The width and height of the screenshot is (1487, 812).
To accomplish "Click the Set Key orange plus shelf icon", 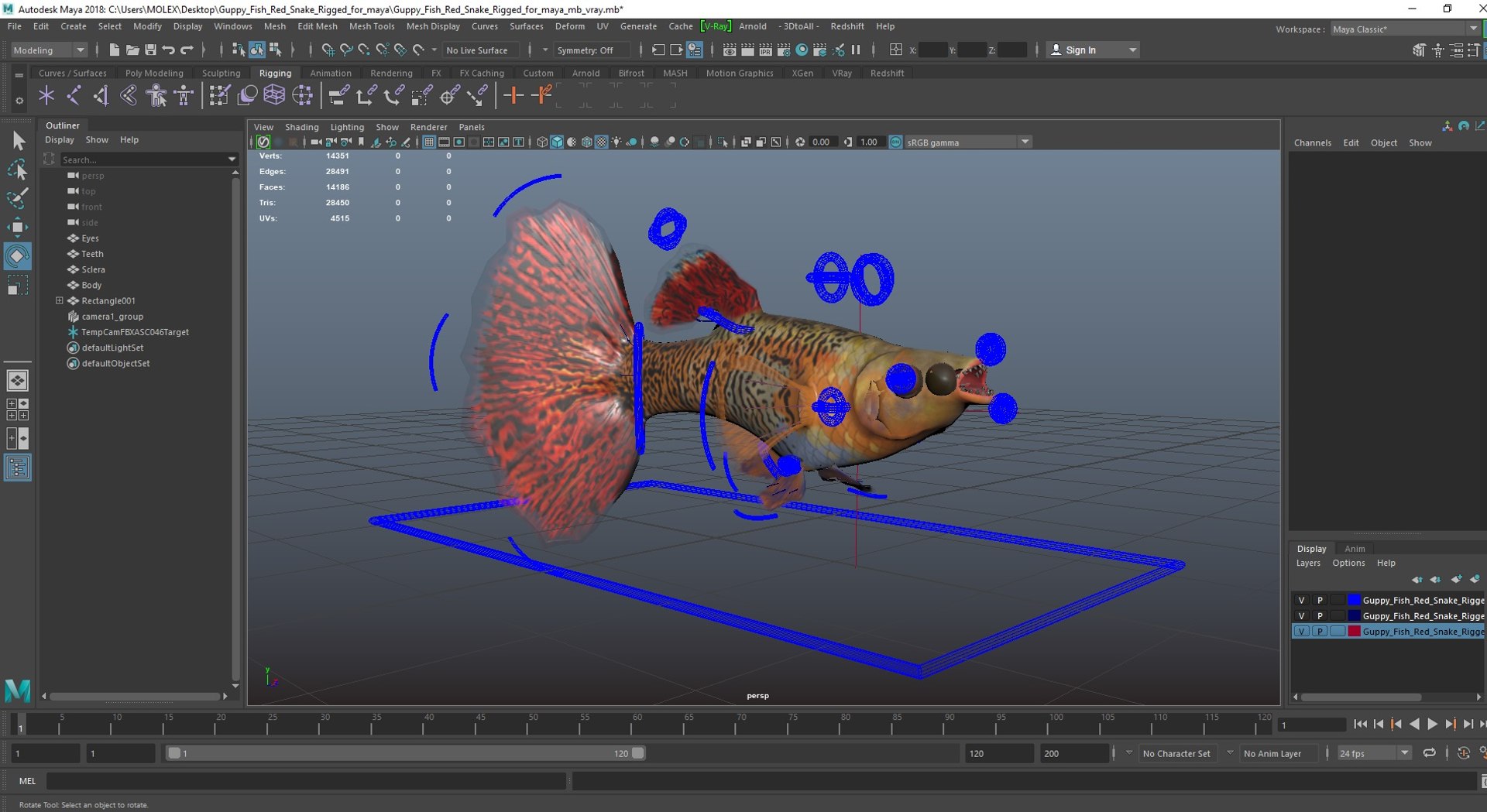I will click(512, 96).
